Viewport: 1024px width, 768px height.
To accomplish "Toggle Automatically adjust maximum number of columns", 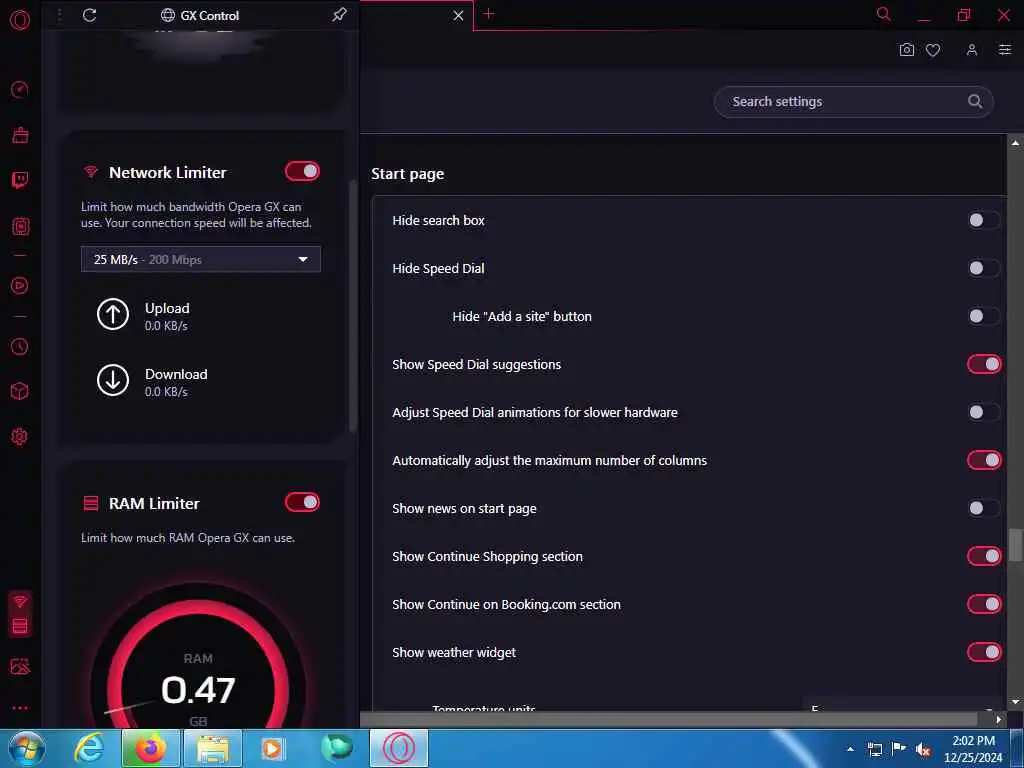I will coord(984,460).
